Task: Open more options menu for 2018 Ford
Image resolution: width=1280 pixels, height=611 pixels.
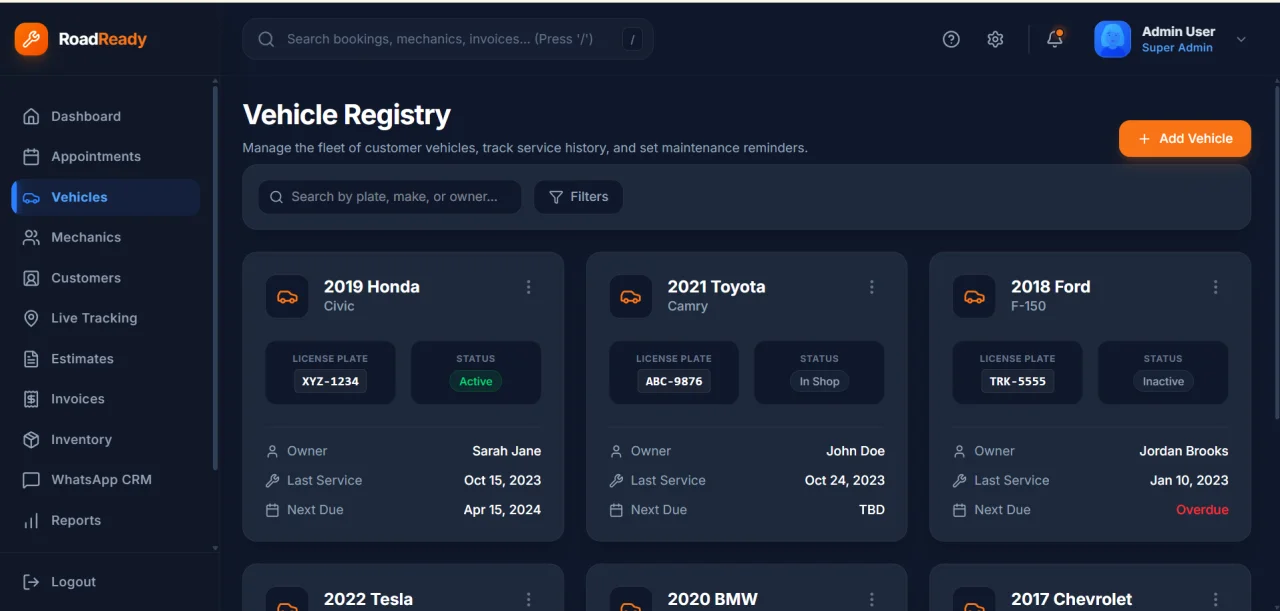Action: click(x=1216, y=287)
